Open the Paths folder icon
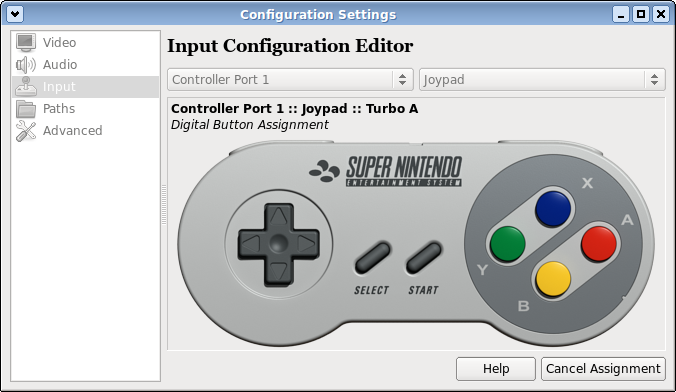The image size is (676, 392). tap(26, 109)
